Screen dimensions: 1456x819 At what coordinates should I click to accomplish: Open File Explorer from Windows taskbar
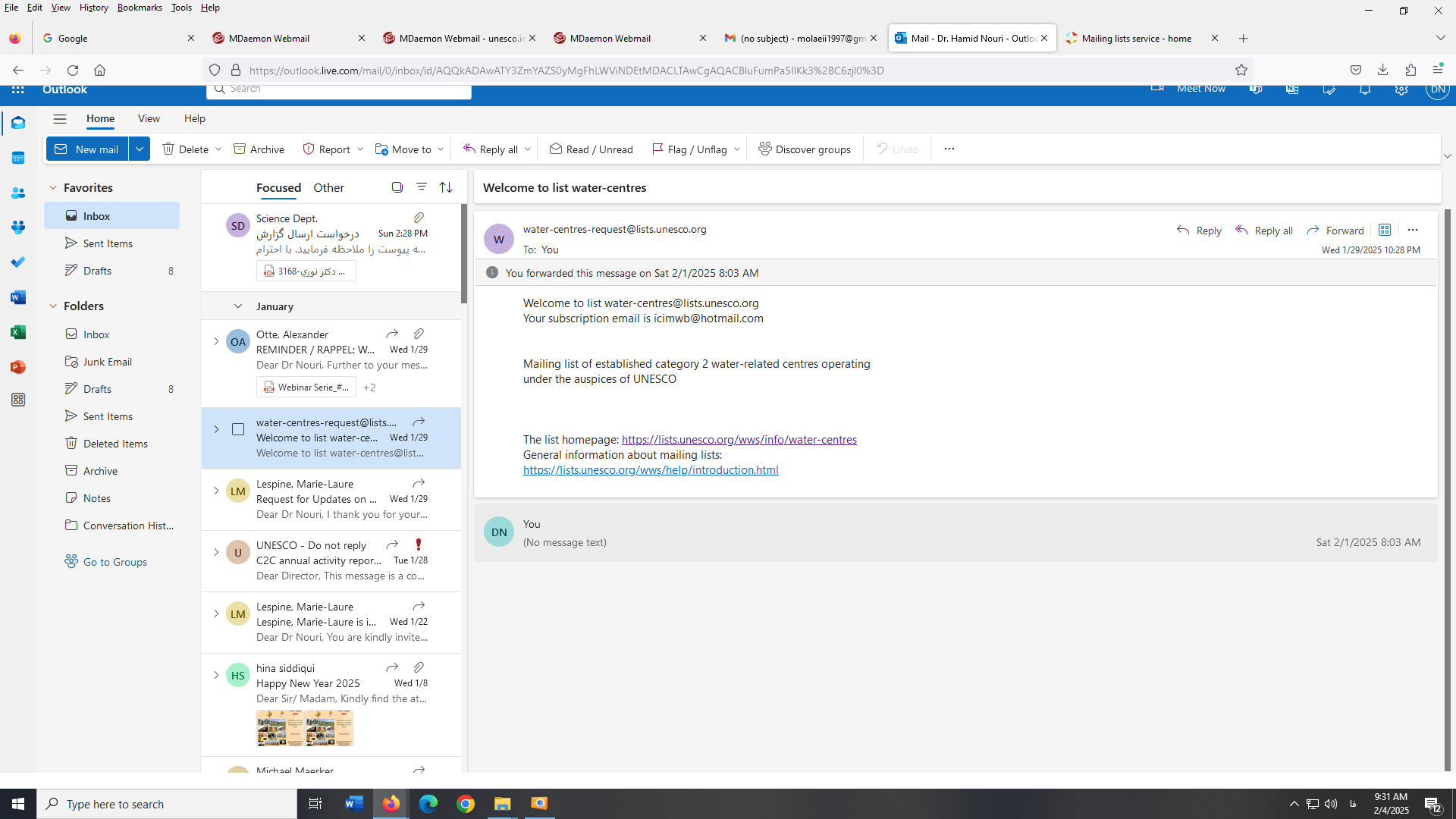click(502, 803)
